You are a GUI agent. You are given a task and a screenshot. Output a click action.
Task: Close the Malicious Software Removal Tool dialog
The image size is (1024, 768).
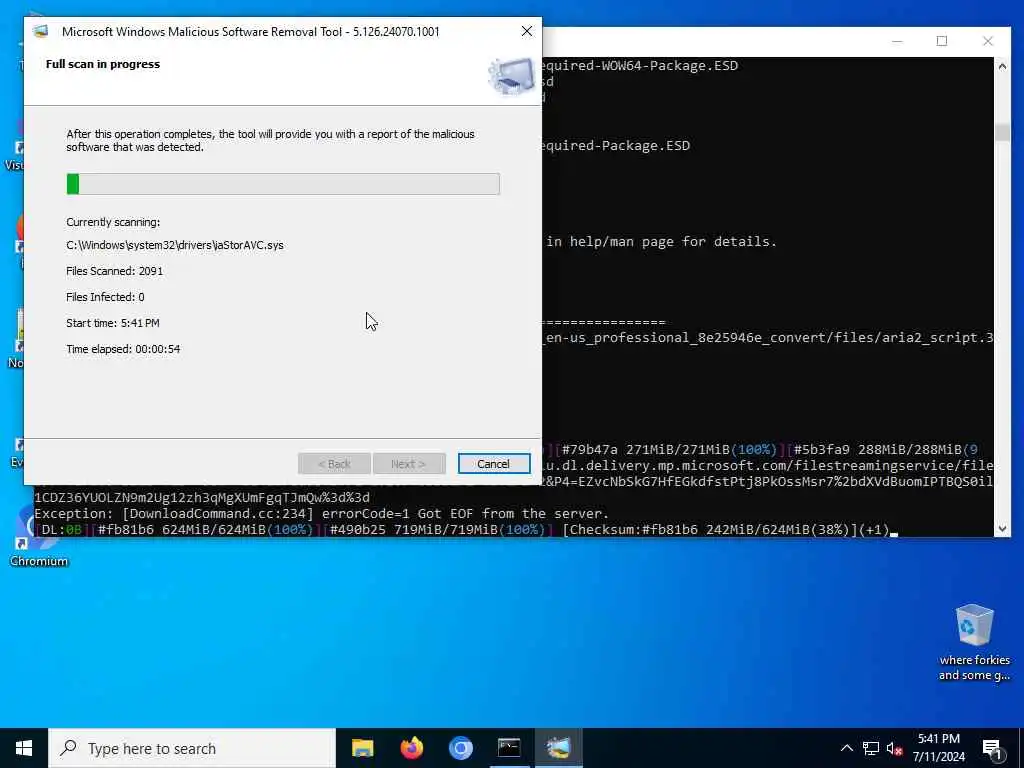tap(526, 31)
